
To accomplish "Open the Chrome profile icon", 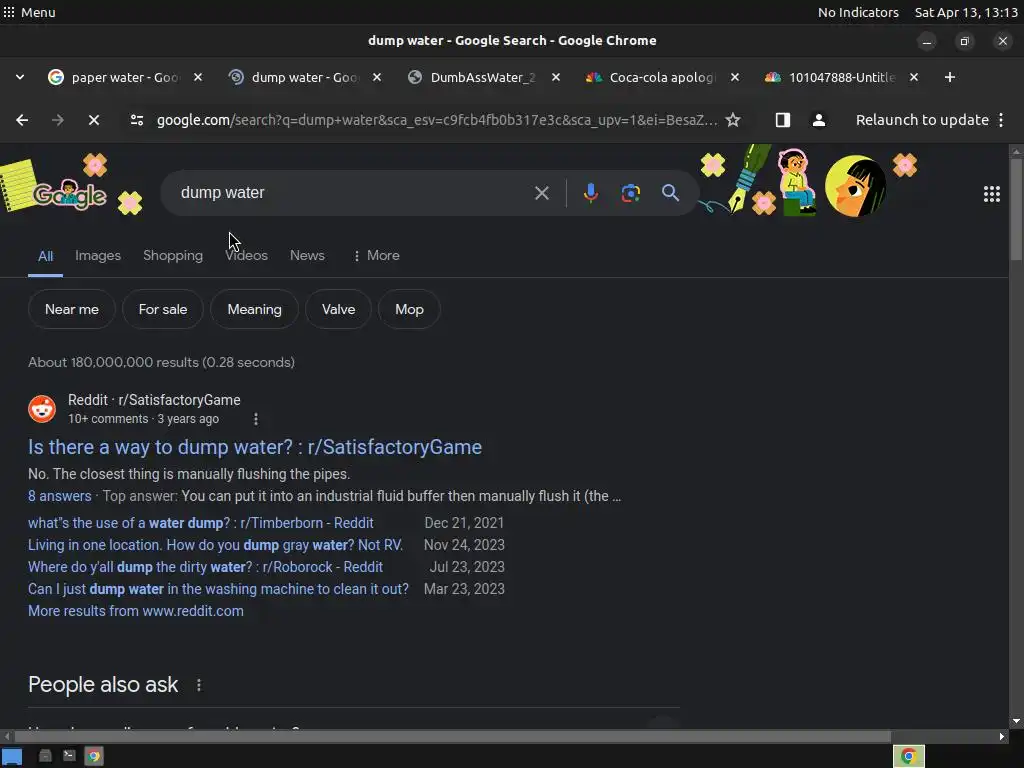I will point(818,120).
